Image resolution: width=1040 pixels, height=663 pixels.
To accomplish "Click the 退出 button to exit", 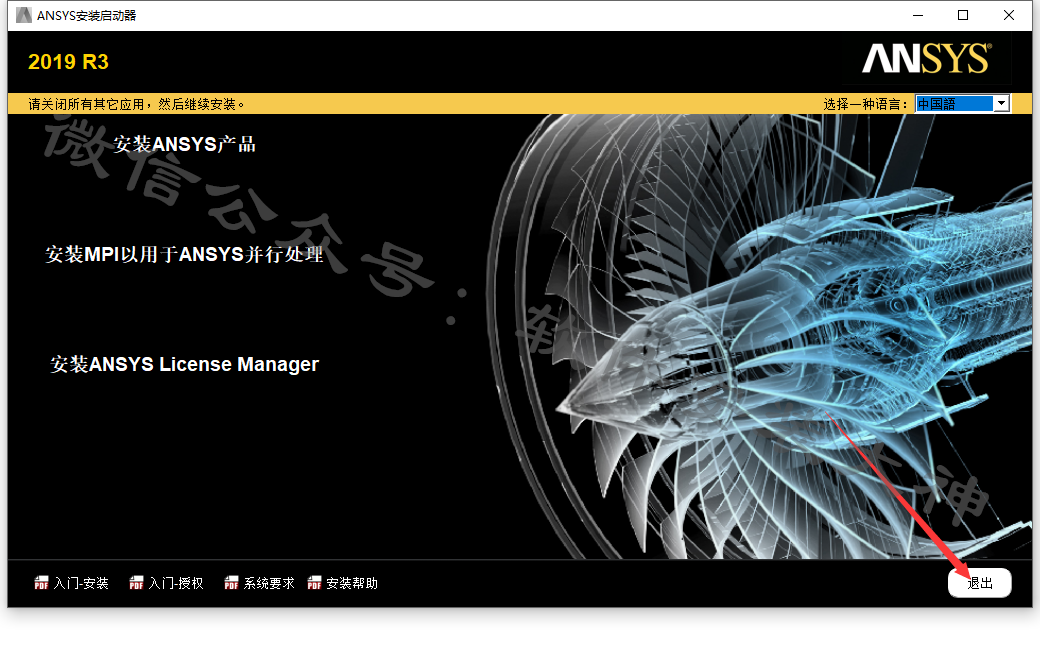I will [980, 583].
